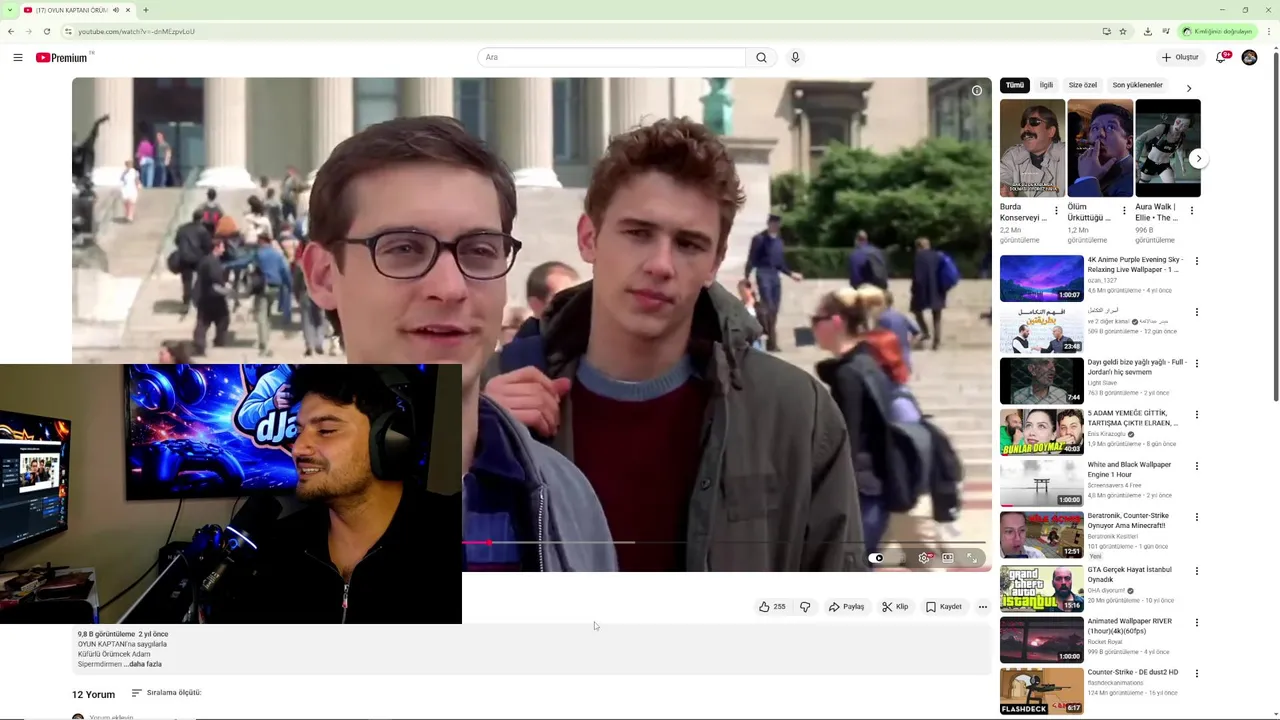Start voice search with microphone icon
This screenshot has width=1280, height=720.
point(795,58)
